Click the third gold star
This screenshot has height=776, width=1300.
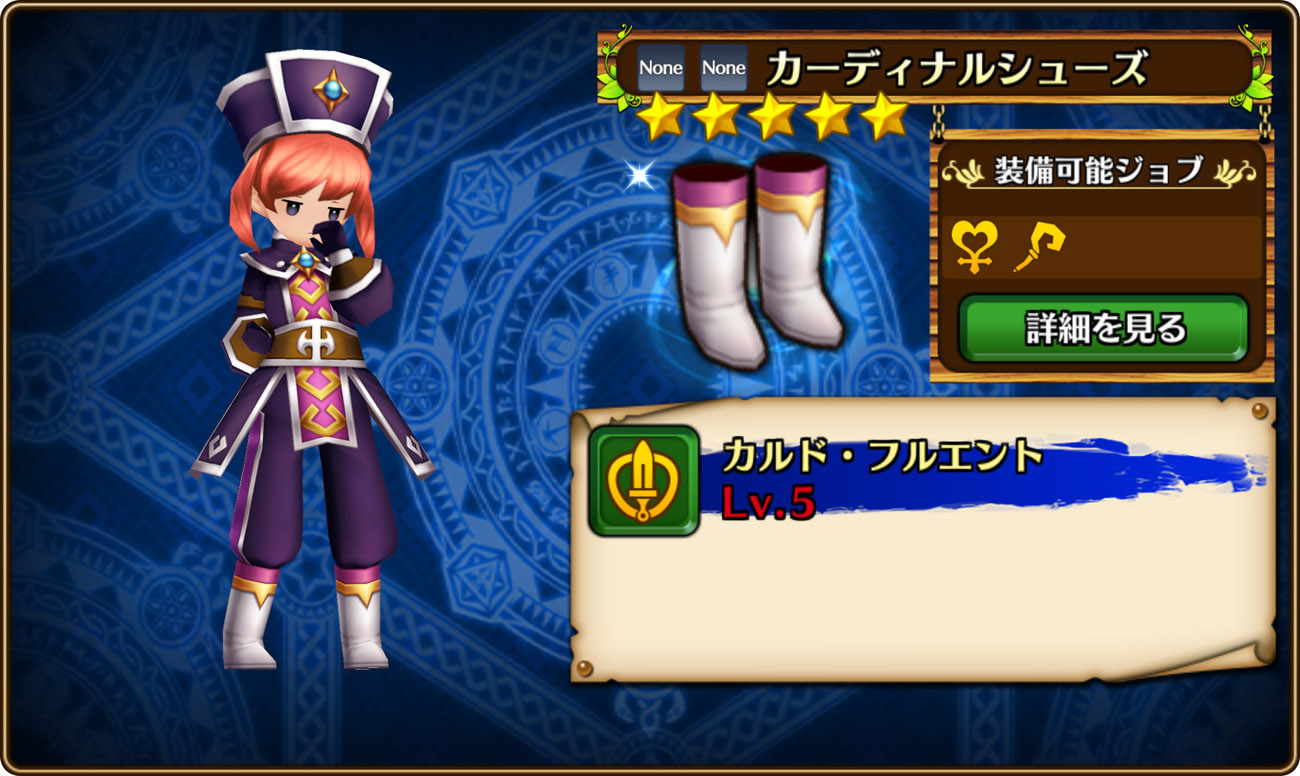[771, 117]
